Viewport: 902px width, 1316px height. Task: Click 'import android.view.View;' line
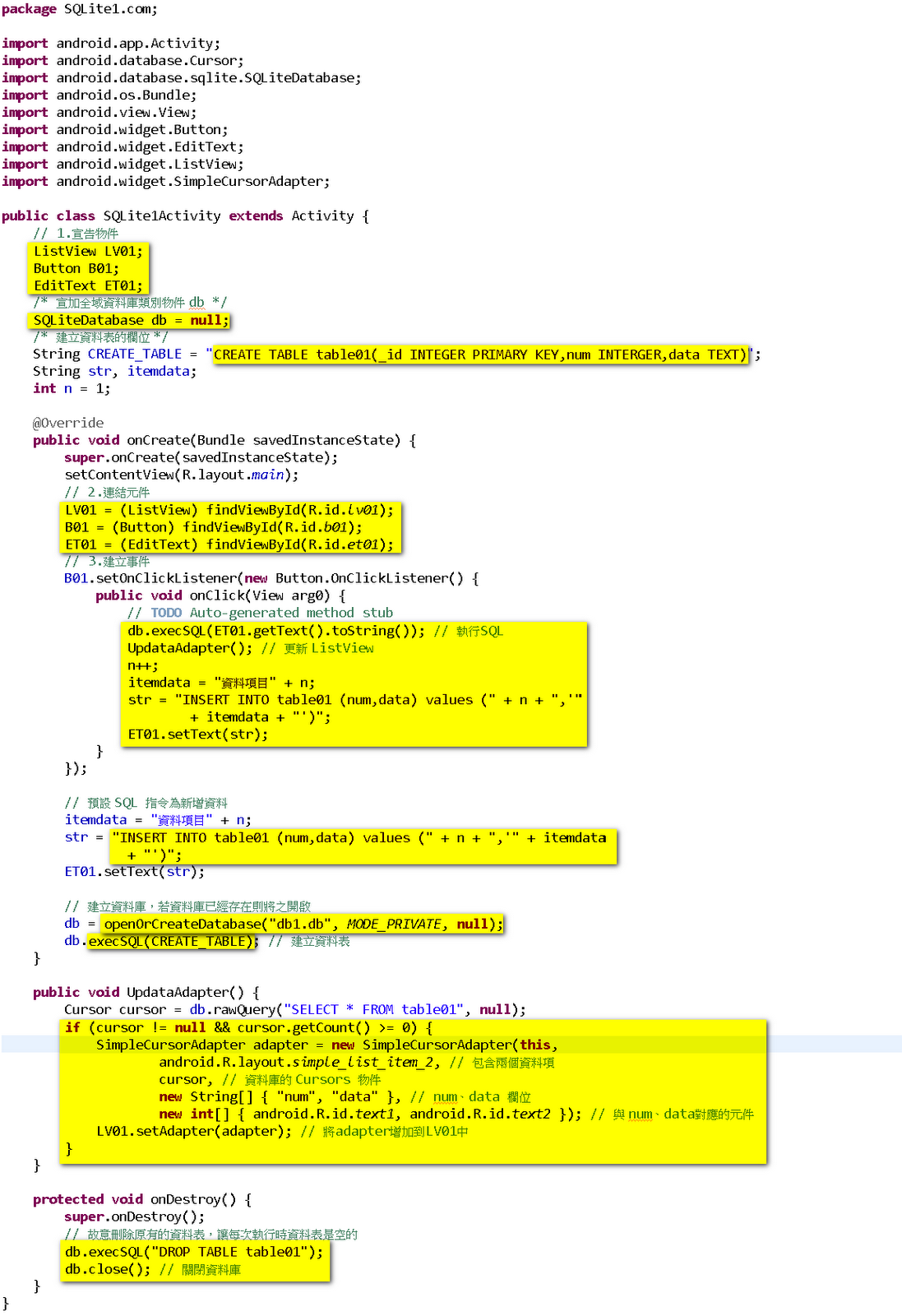click(x=99, y=113)
